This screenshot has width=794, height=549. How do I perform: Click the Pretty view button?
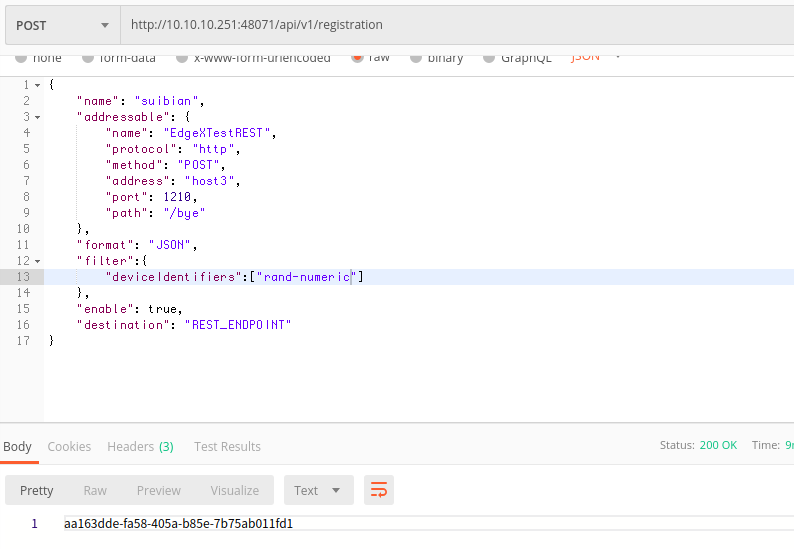point(37,490)
